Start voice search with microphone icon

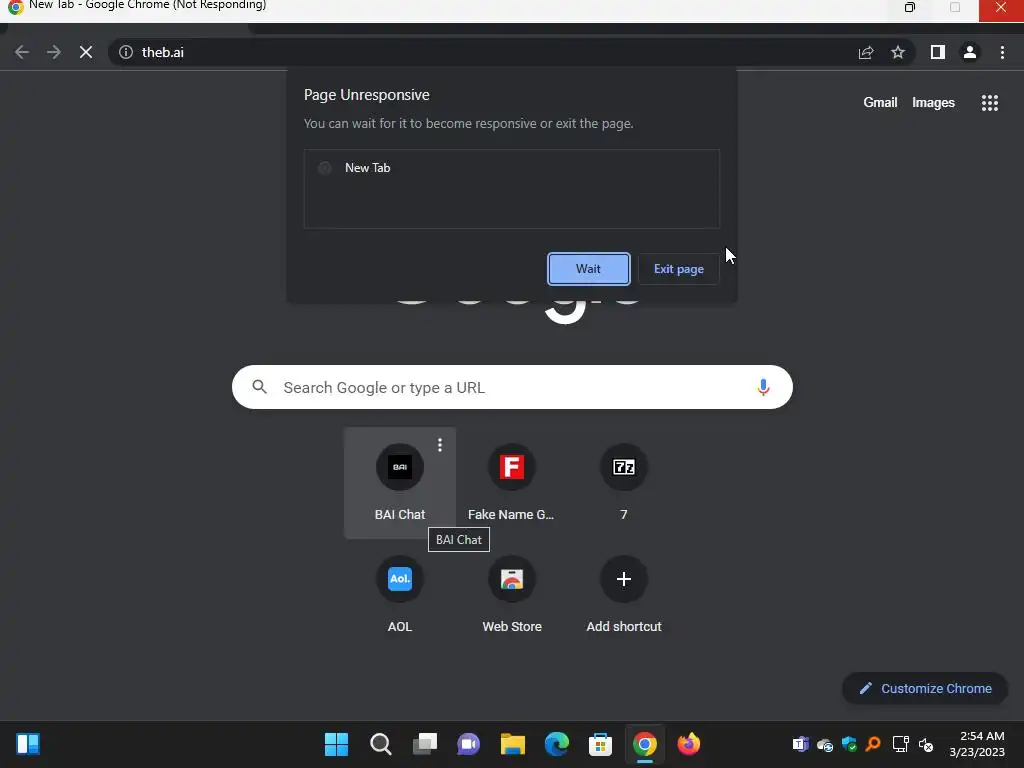763,387
